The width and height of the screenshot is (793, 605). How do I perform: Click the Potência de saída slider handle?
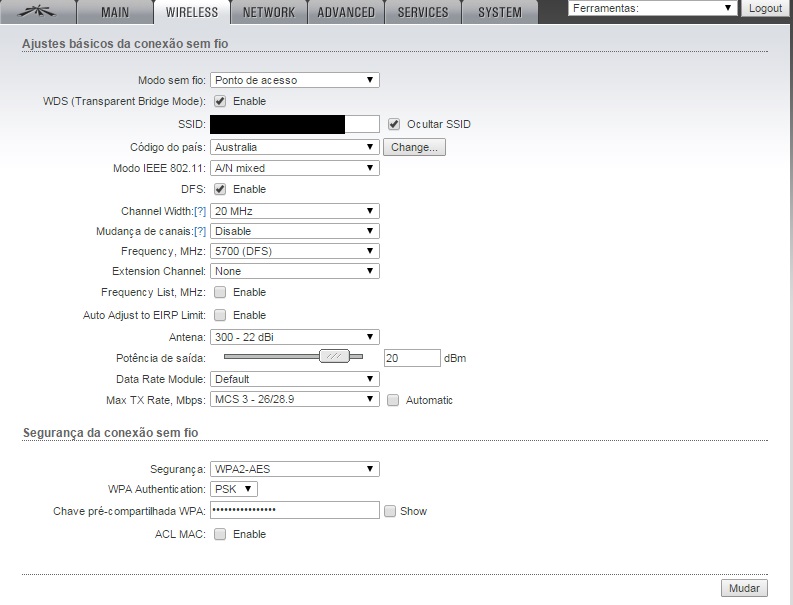(334, 356)
